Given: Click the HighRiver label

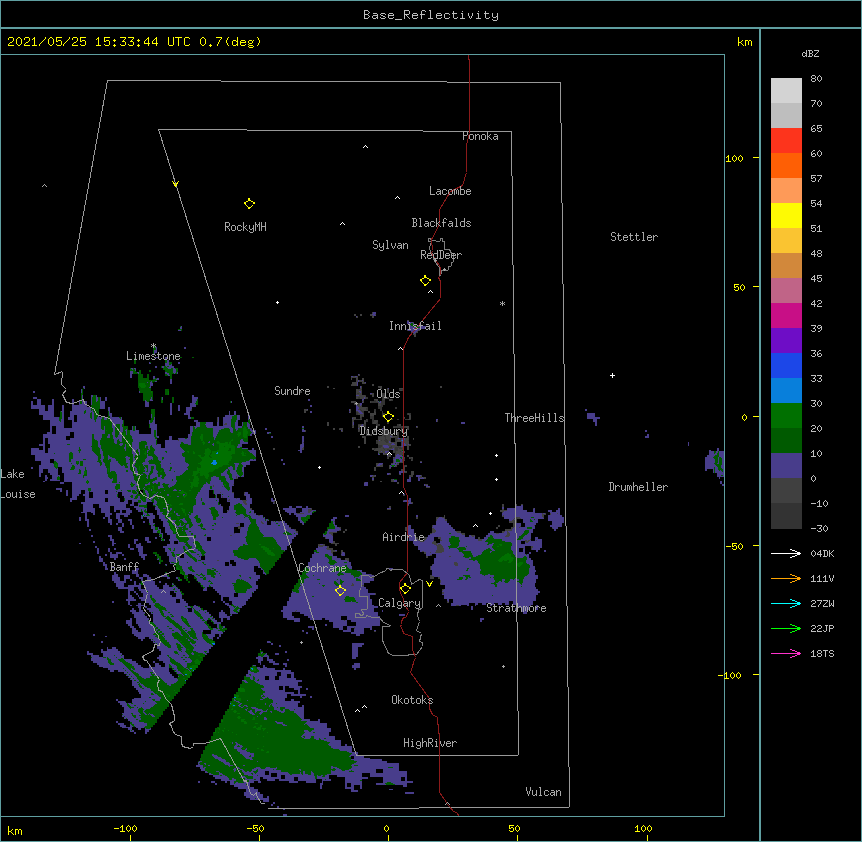Looking at the screenshot, I should (430, 743).
